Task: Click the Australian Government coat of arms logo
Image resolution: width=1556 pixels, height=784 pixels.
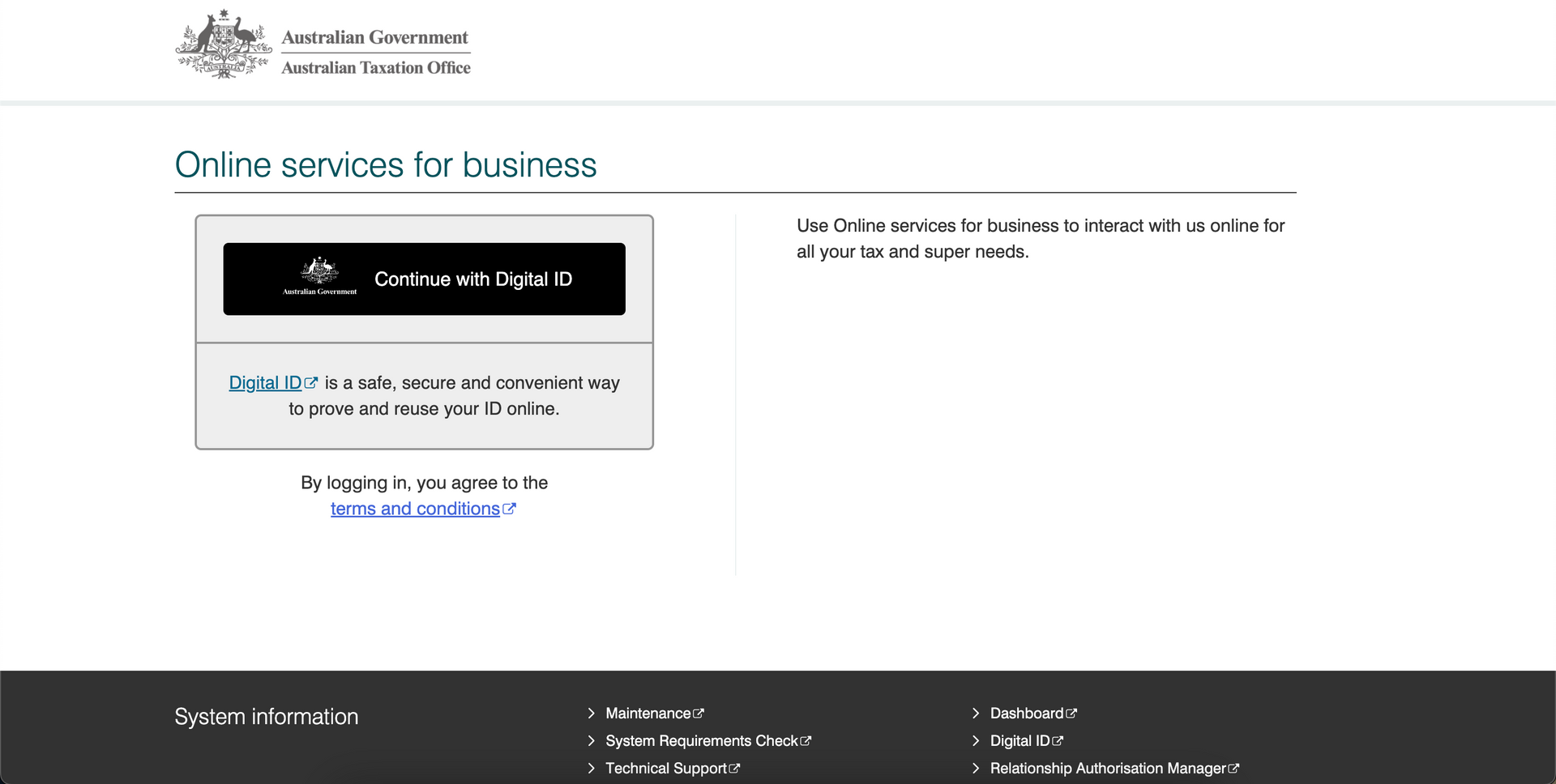Action: (x=224, y=44)
